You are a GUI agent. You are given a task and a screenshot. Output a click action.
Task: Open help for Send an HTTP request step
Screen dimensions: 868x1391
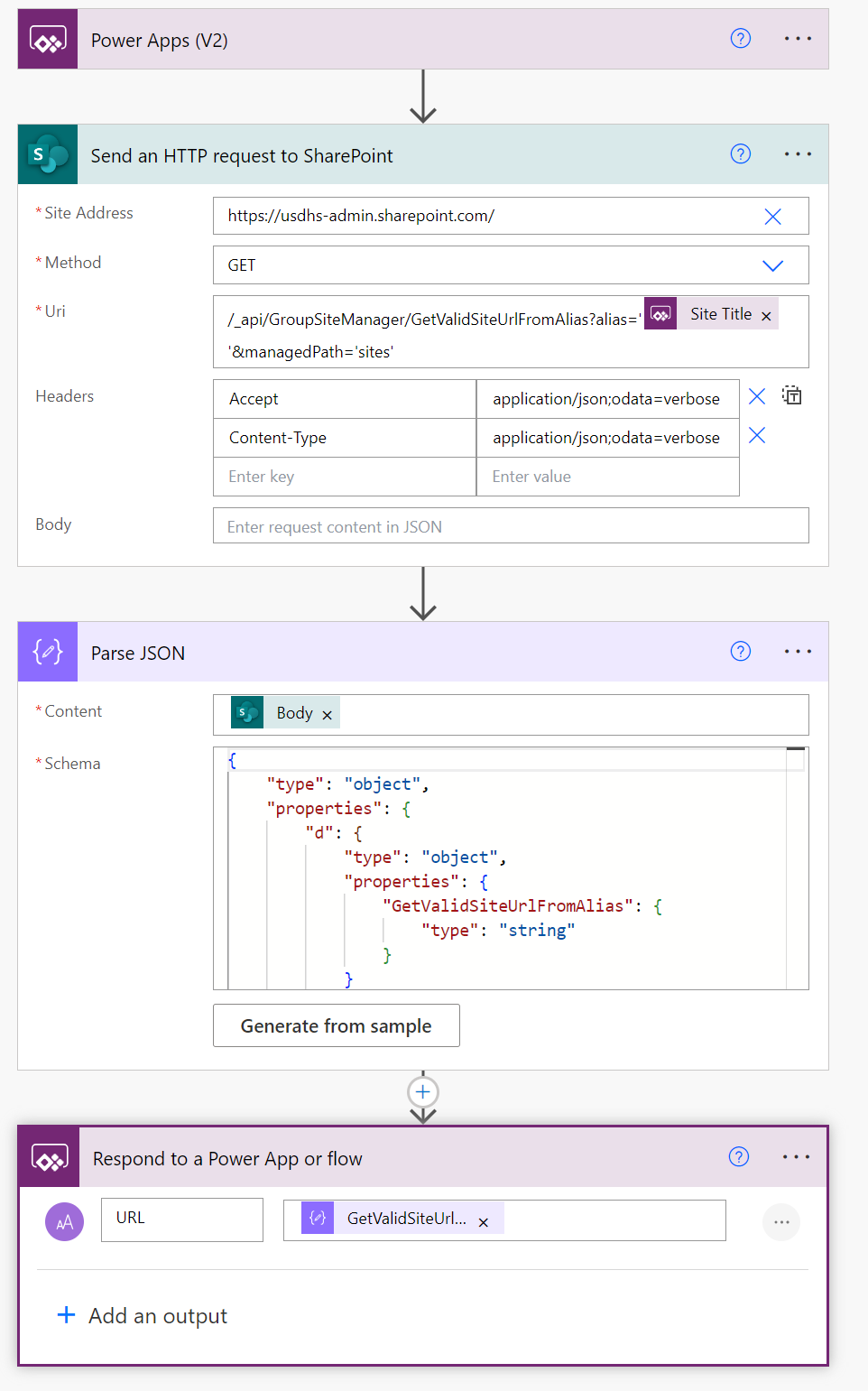(x=740, y=154)
